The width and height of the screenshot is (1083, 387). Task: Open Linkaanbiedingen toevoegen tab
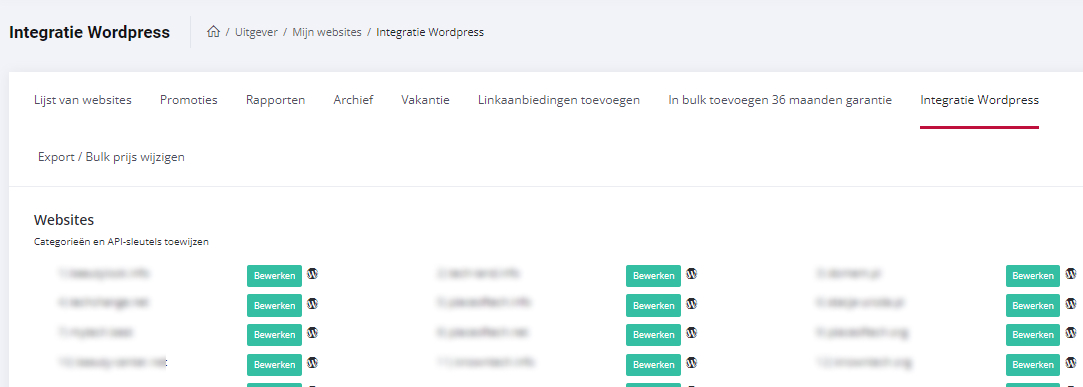point(559,100)
